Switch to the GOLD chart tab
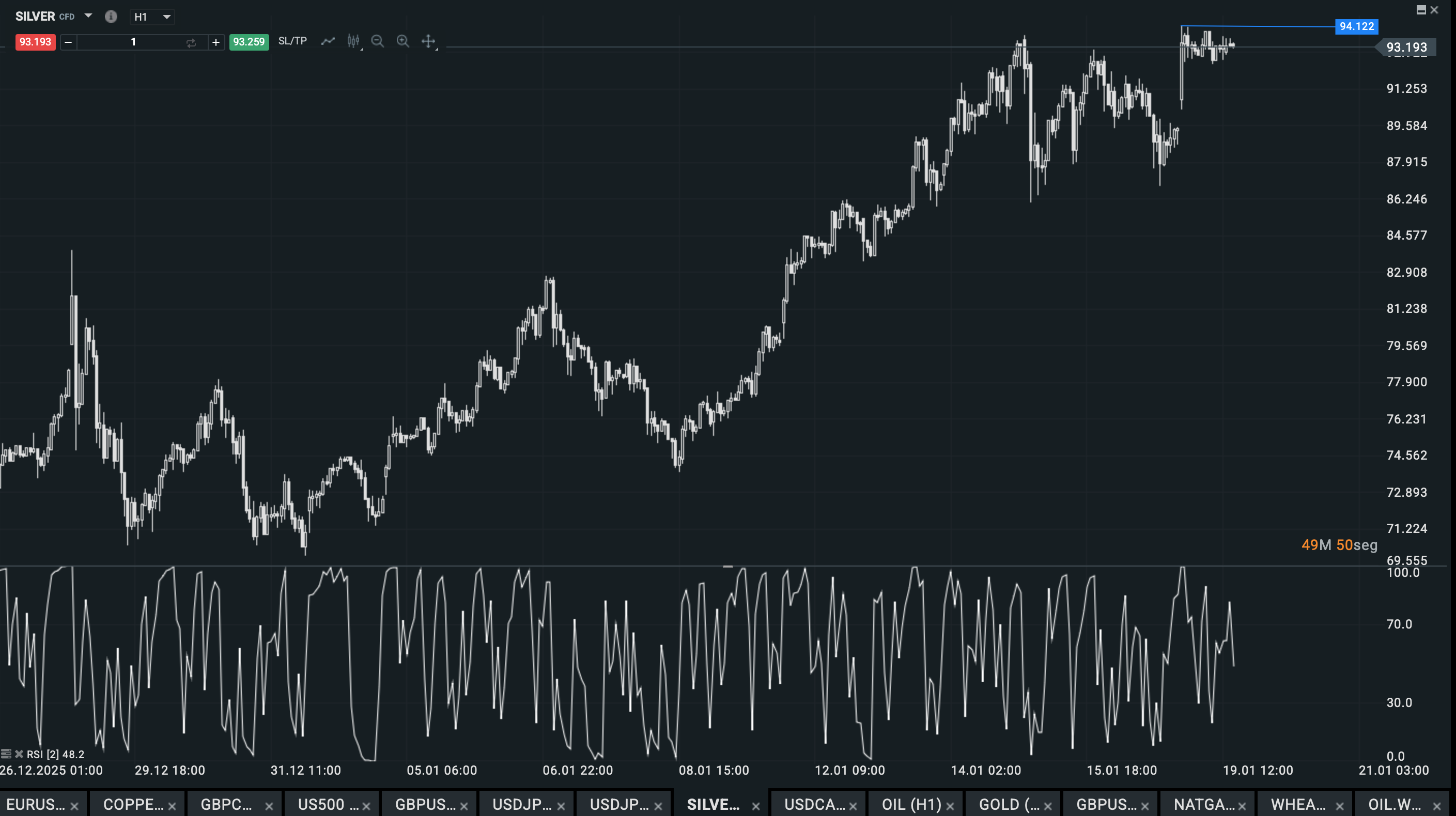Image resolution: width=1456 pixels, height=816 pixels. point(1009,804)
